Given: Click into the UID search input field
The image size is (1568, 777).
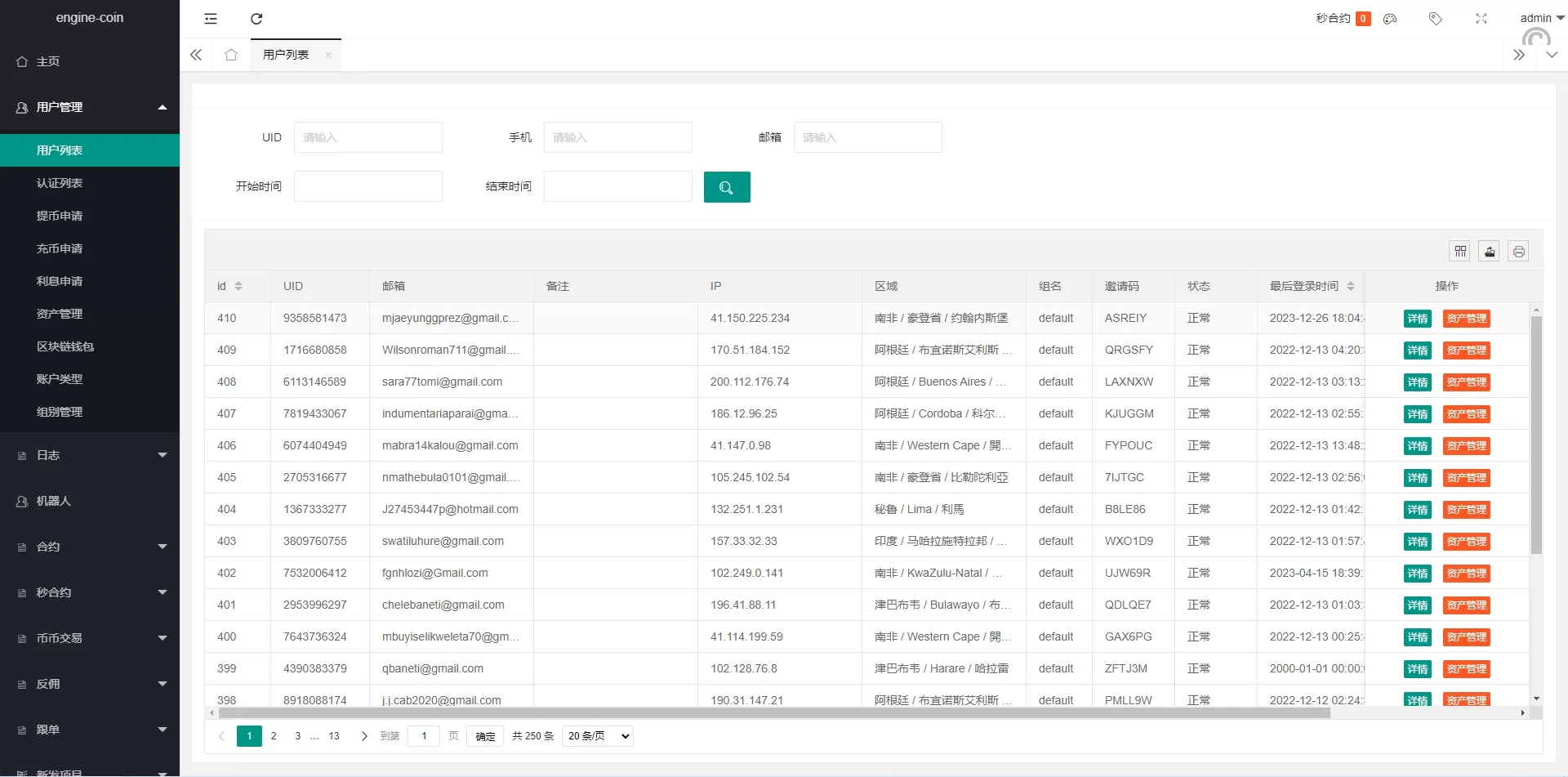Looking at the screenshot, I should pos(367,137).
